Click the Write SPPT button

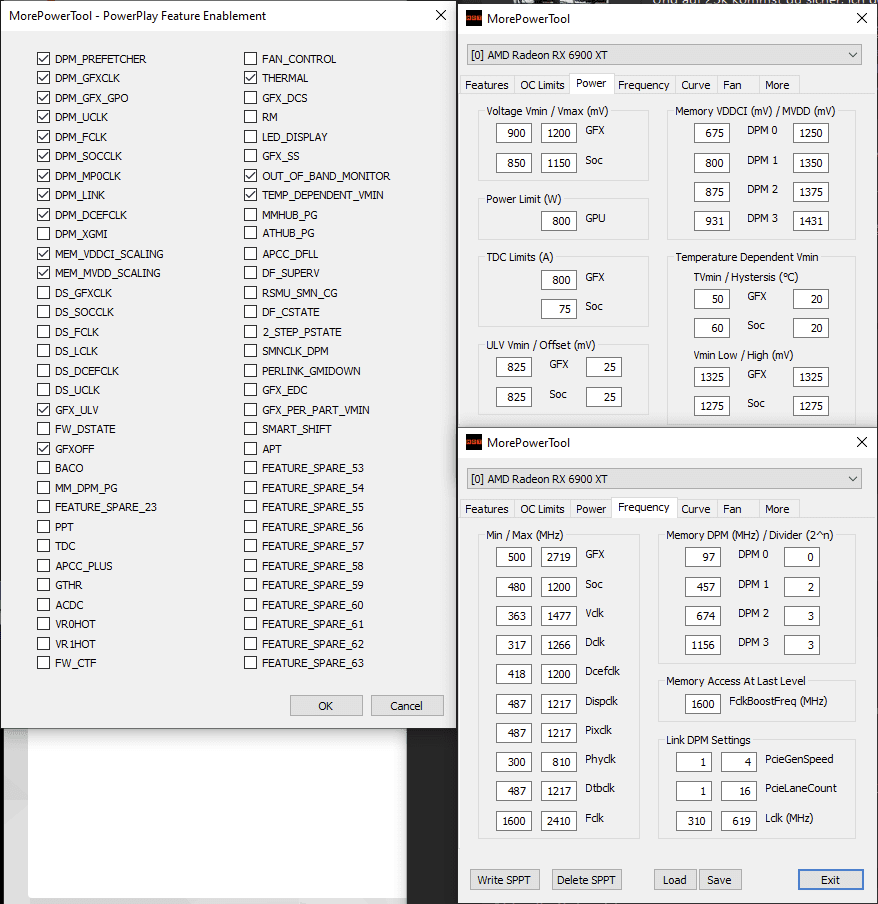pyautogui.click(x=504, y=879)
